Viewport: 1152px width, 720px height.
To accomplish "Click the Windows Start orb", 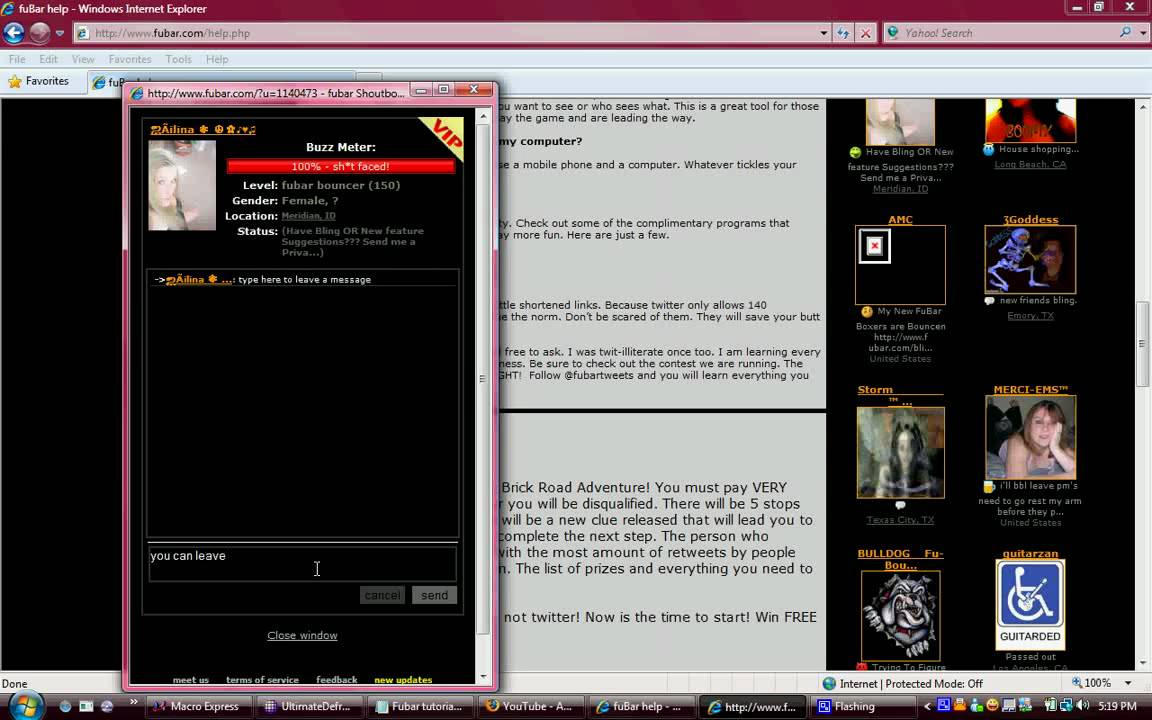I will tap(26, 706).
